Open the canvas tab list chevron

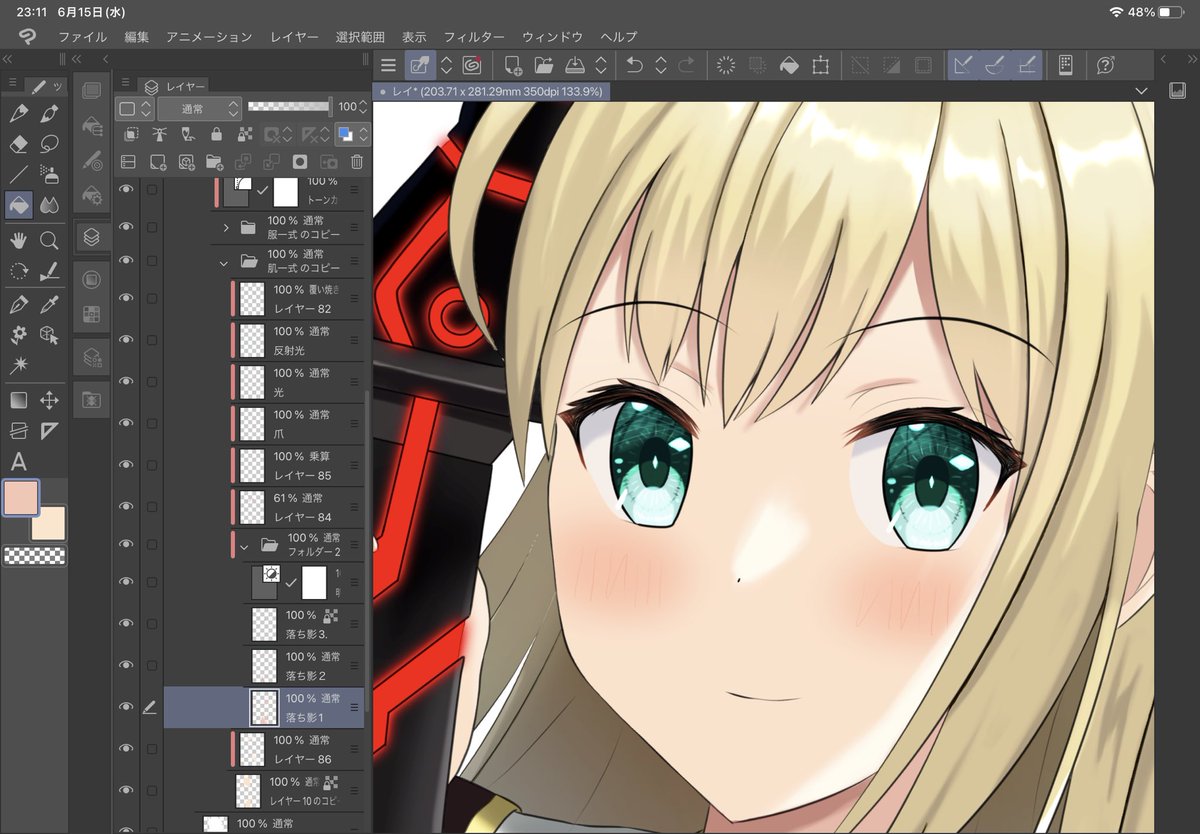tap(1143, 91)
